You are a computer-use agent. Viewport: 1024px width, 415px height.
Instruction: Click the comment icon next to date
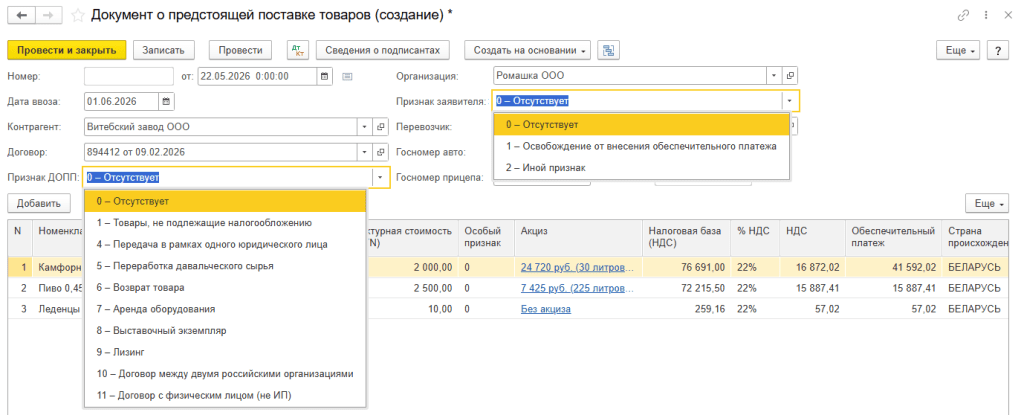347,76
